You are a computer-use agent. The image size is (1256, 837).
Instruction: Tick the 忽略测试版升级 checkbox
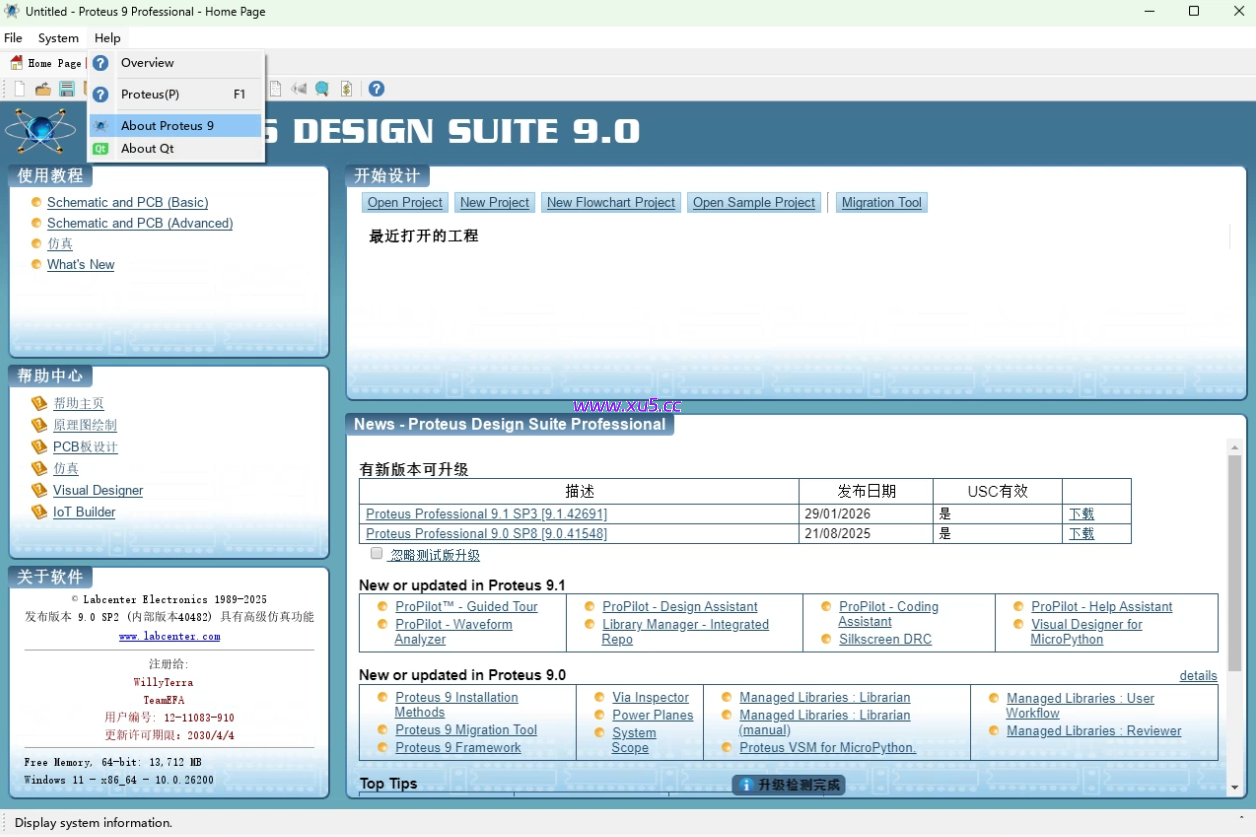pos(377,554)
